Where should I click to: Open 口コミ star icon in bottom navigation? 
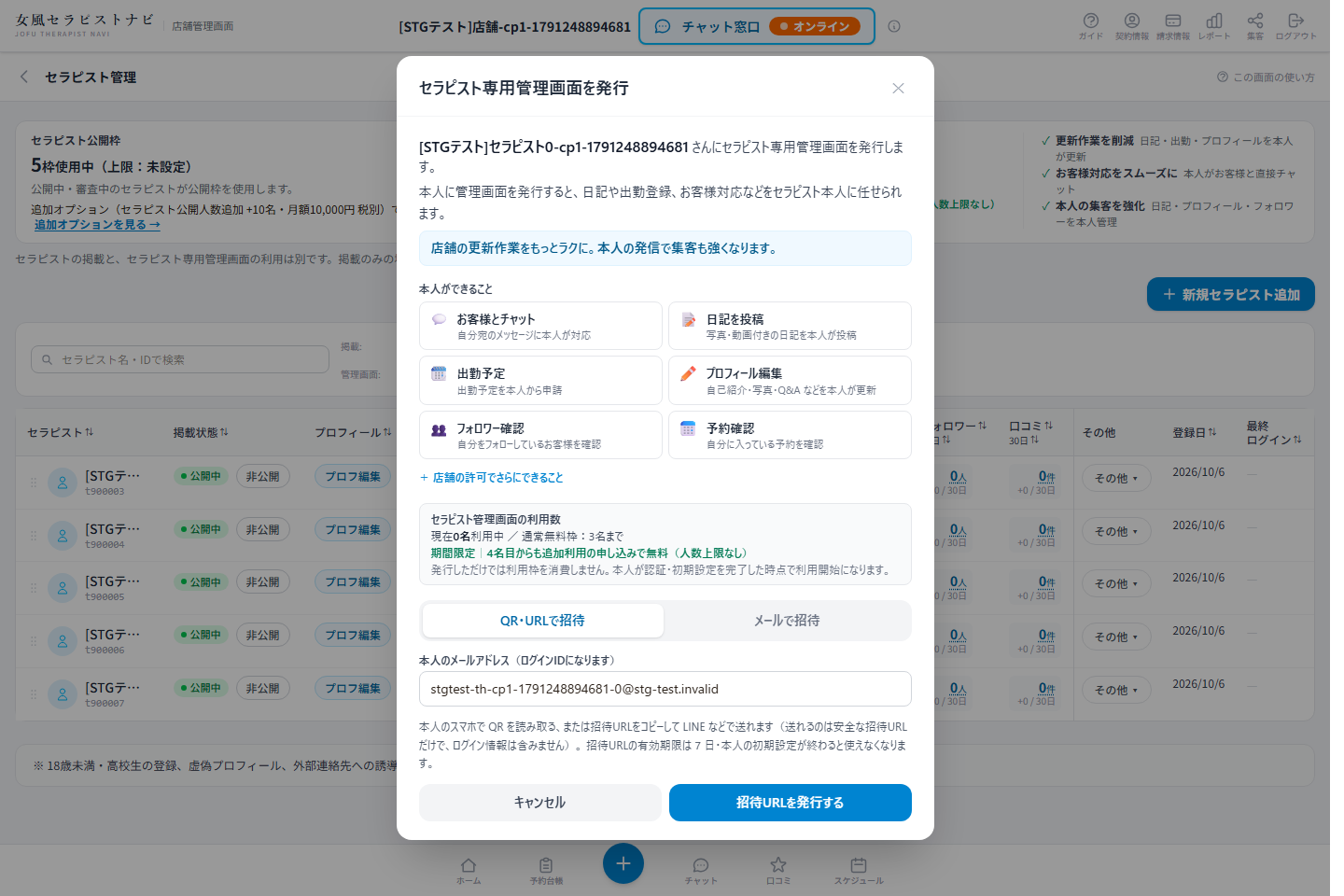click(778, 871)
